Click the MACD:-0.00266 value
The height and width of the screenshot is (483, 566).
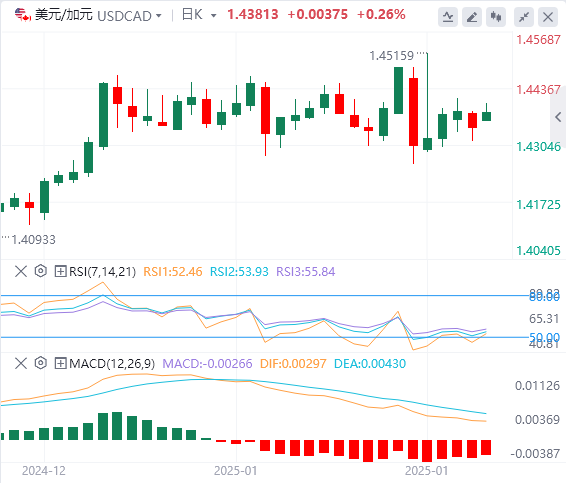207,364
